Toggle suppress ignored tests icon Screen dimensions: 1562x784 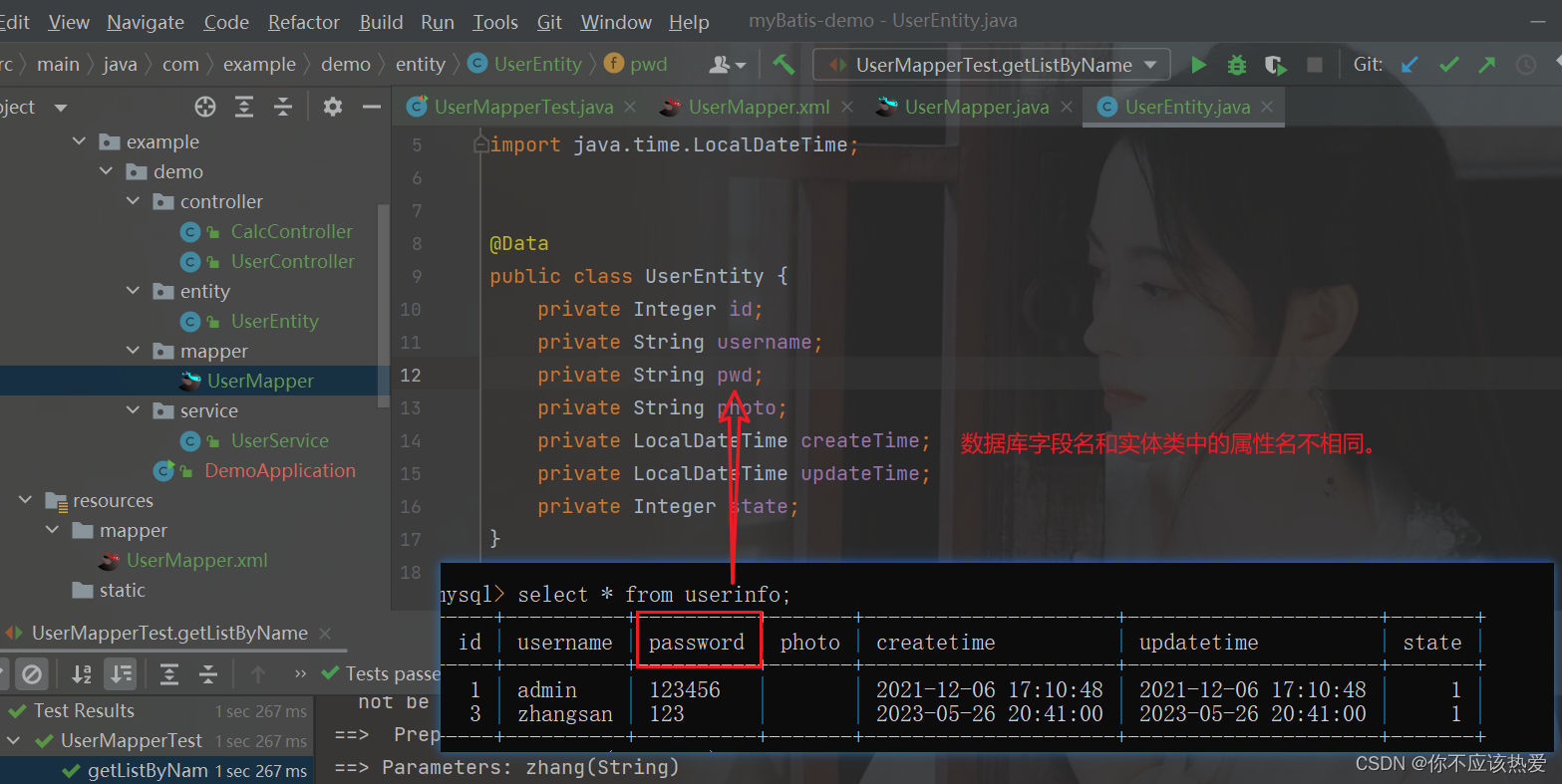33,673
